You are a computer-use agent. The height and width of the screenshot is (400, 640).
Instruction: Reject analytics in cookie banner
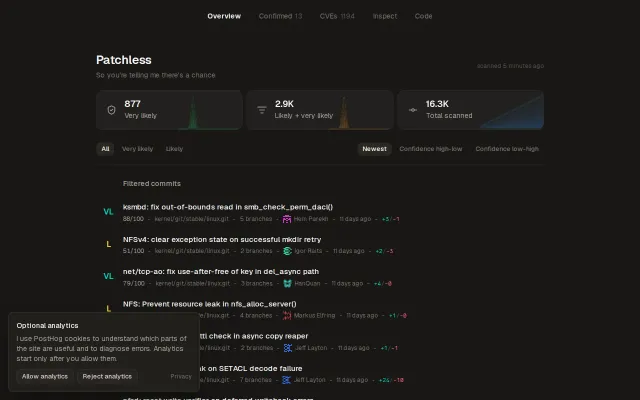click(x=107, y=376)
